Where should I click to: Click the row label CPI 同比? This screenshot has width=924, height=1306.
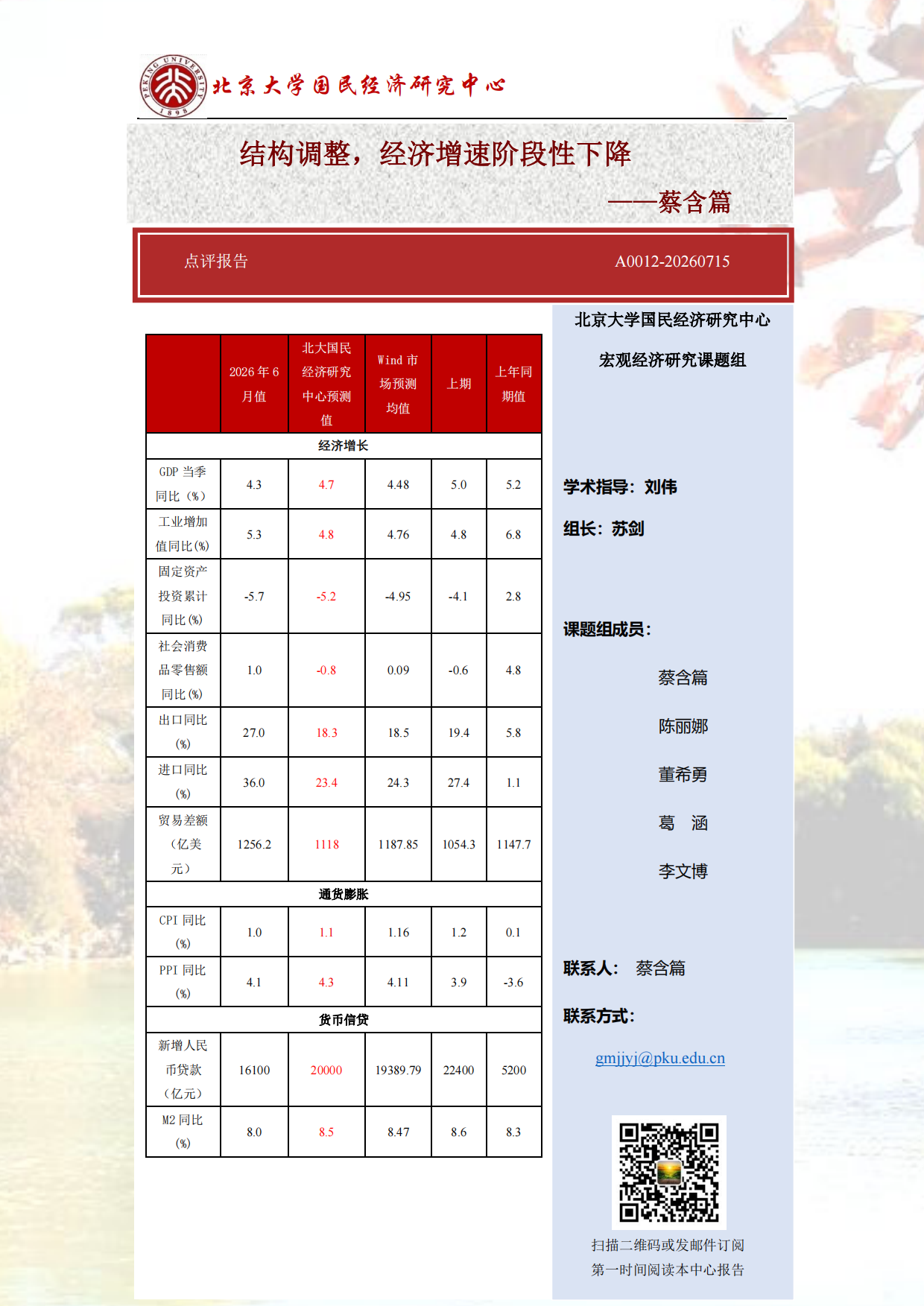pos(183,932)
